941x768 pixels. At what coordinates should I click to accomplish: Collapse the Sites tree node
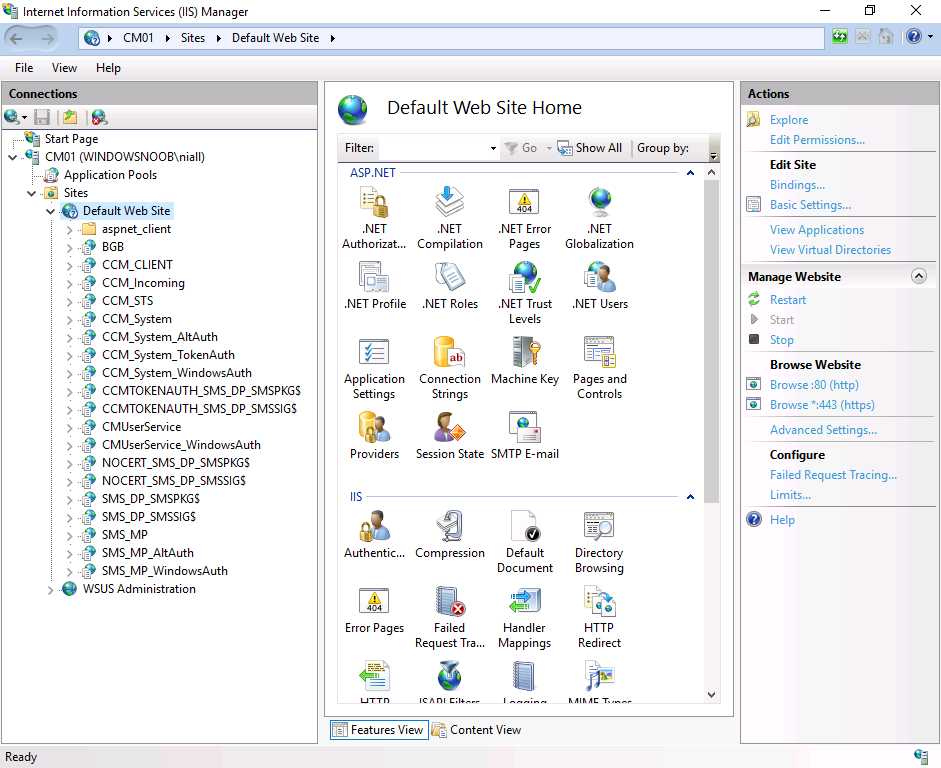pyautogui.click(x=31, y=193)
